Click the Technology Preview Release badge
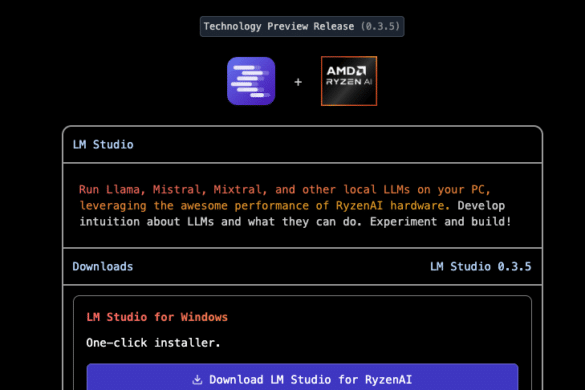This screenshot has height=390, width=585. pos(302,26)
